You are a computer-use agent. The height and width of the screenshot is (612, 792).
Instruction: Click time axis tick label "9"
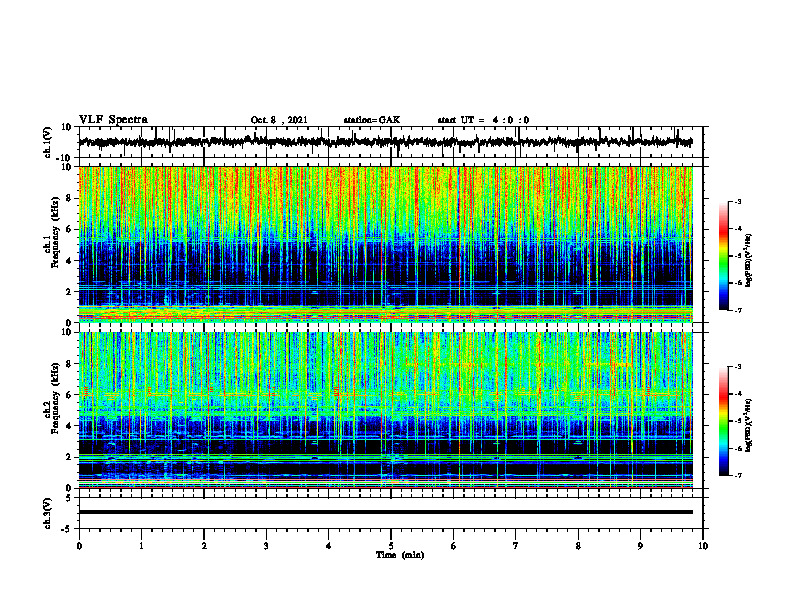[640, 546]
